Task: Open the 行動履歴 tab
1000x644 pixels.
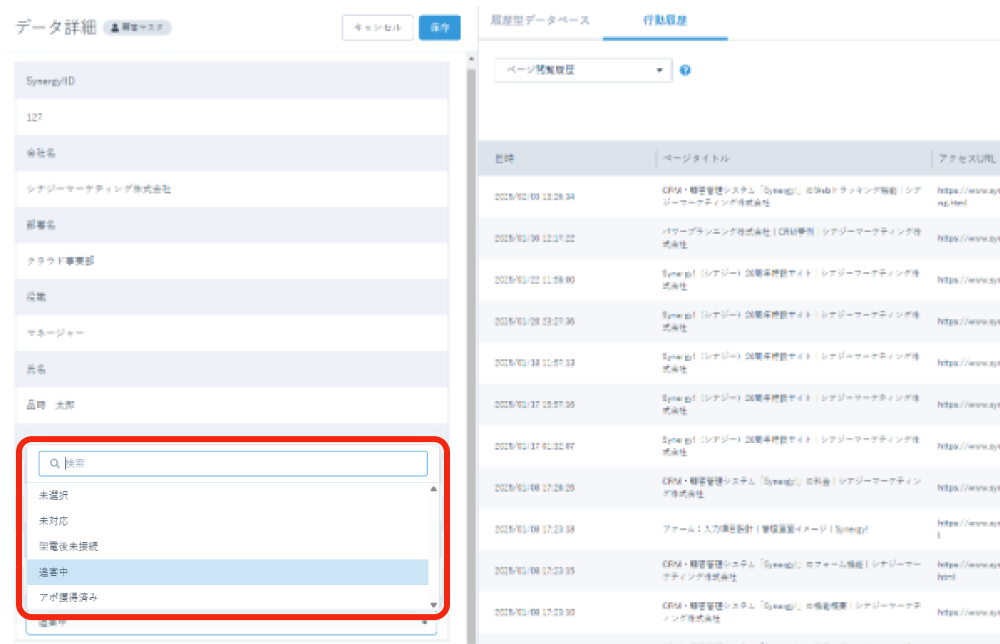Action: [664, 20]
